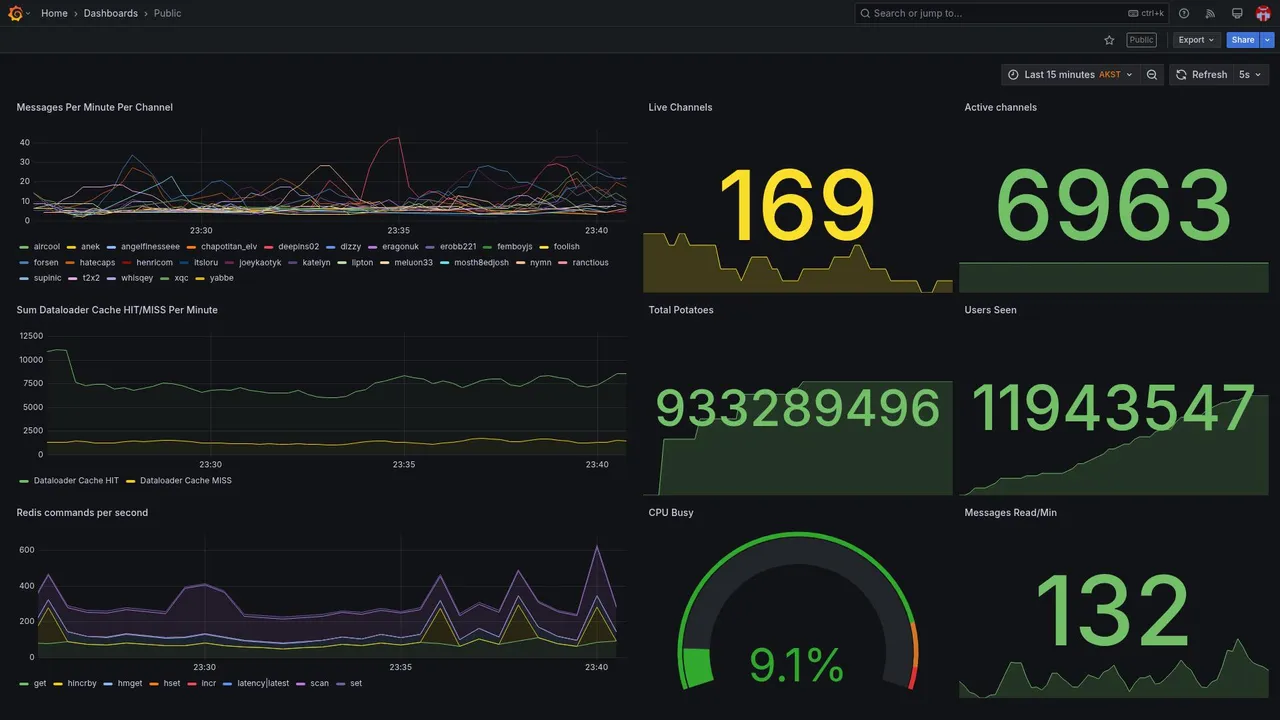1280x720 pixels.
Task: Expand the 5s refresh interval dropdown
Action: pyautogui.click(x=1250, y=75)
